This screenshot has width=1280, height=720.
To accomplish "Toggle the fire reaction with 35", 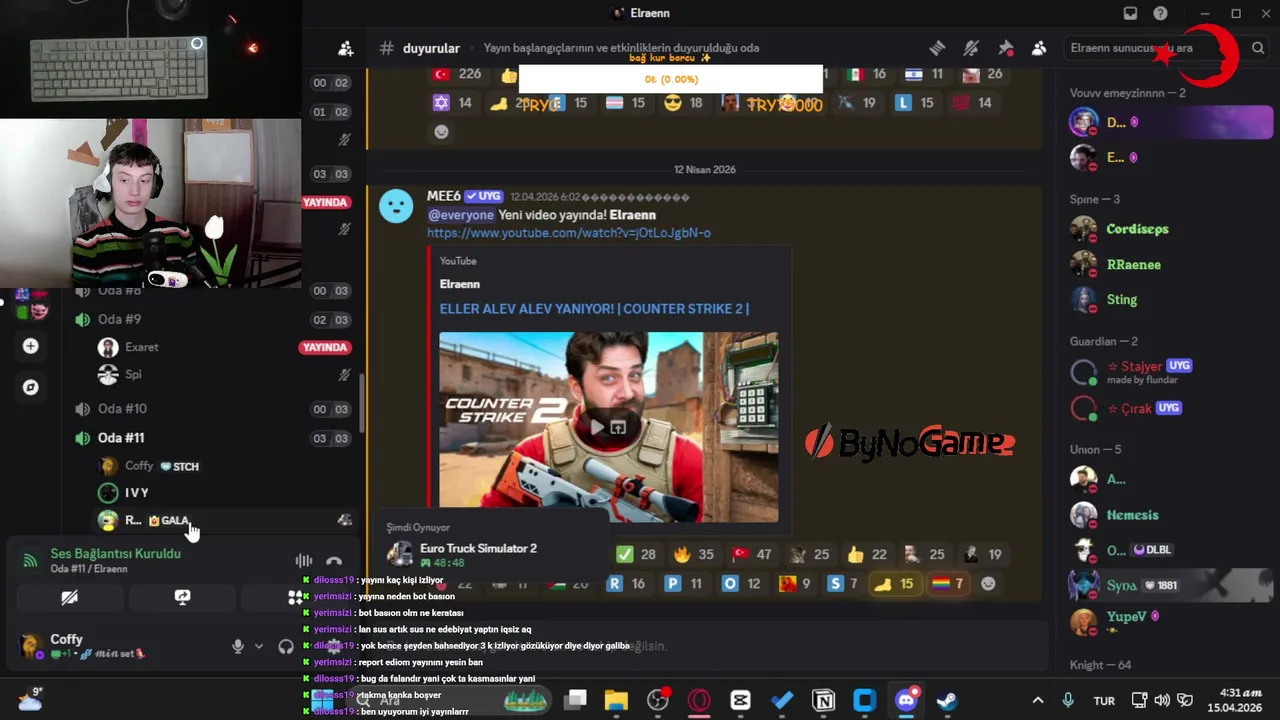I will (x=694, y=554).
